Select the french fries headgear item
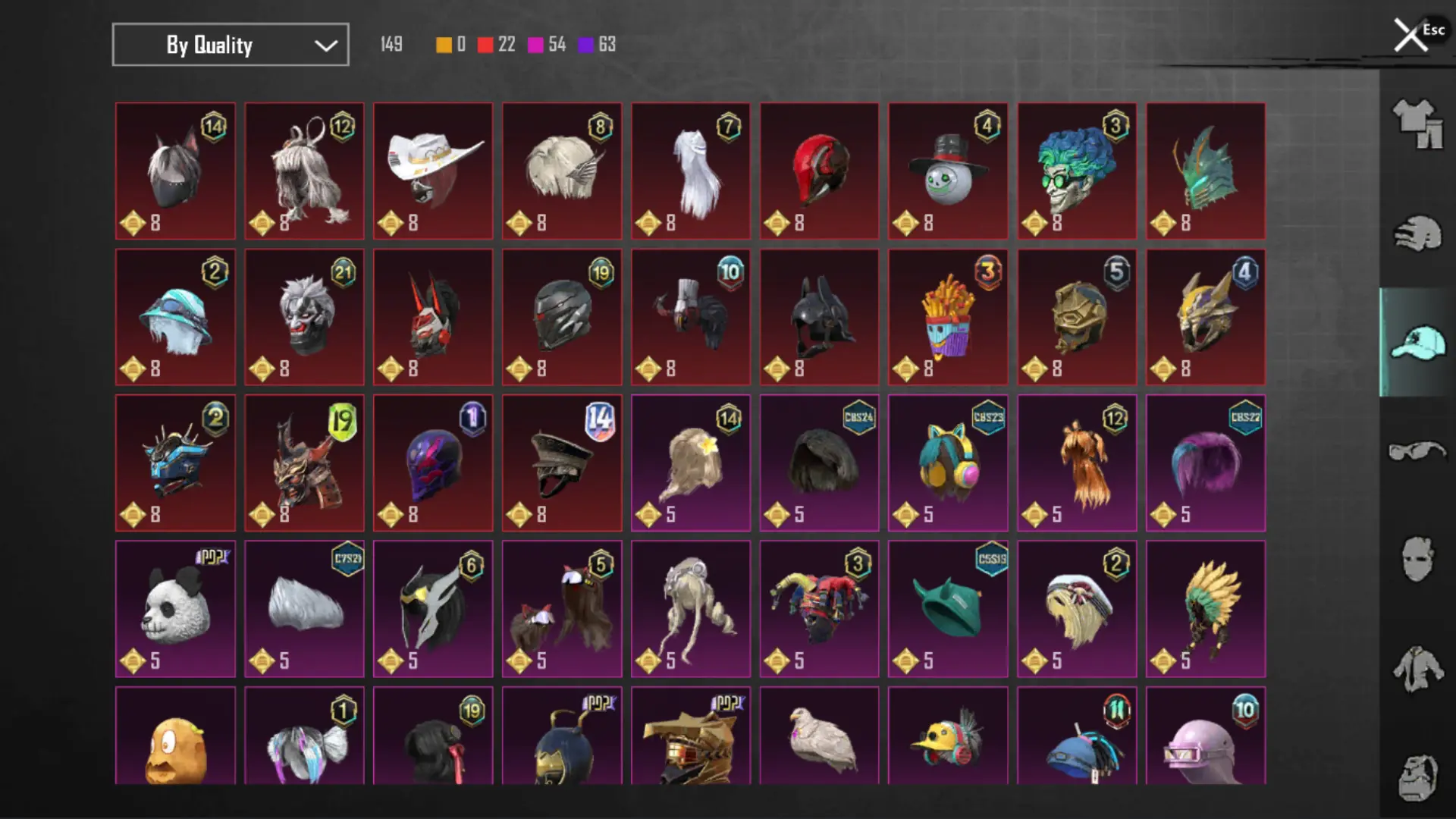This screenshot has height=819, width=1456. click(x=948, y=317)
